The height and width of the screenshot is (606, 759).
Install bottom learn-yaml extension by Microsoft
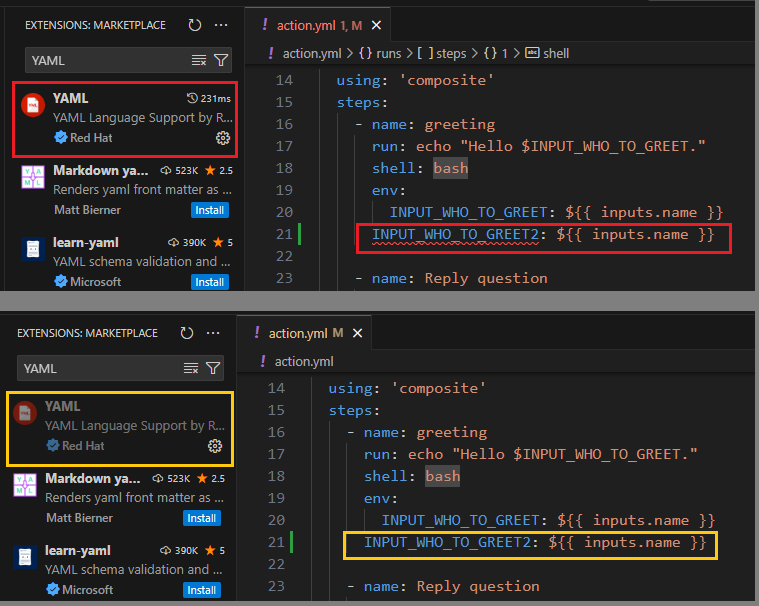202,590
